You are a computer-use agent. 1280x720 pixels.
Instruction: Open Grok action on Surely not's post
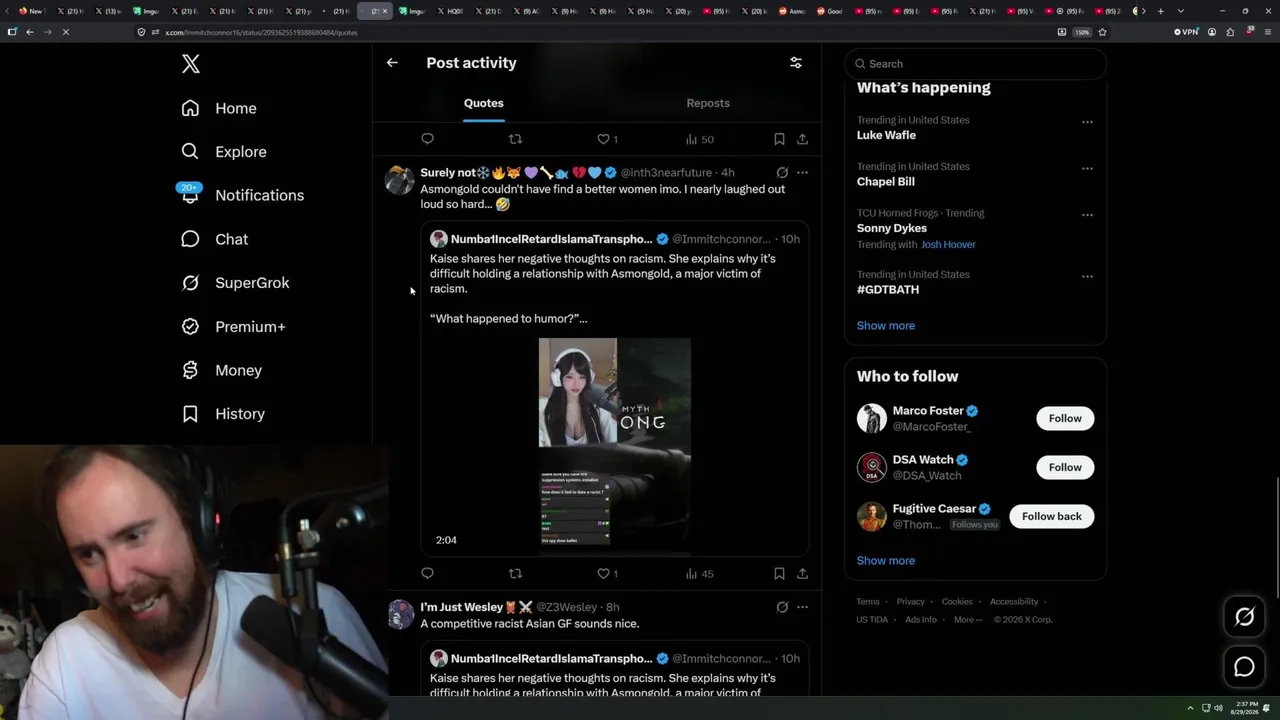click(782, 173)
